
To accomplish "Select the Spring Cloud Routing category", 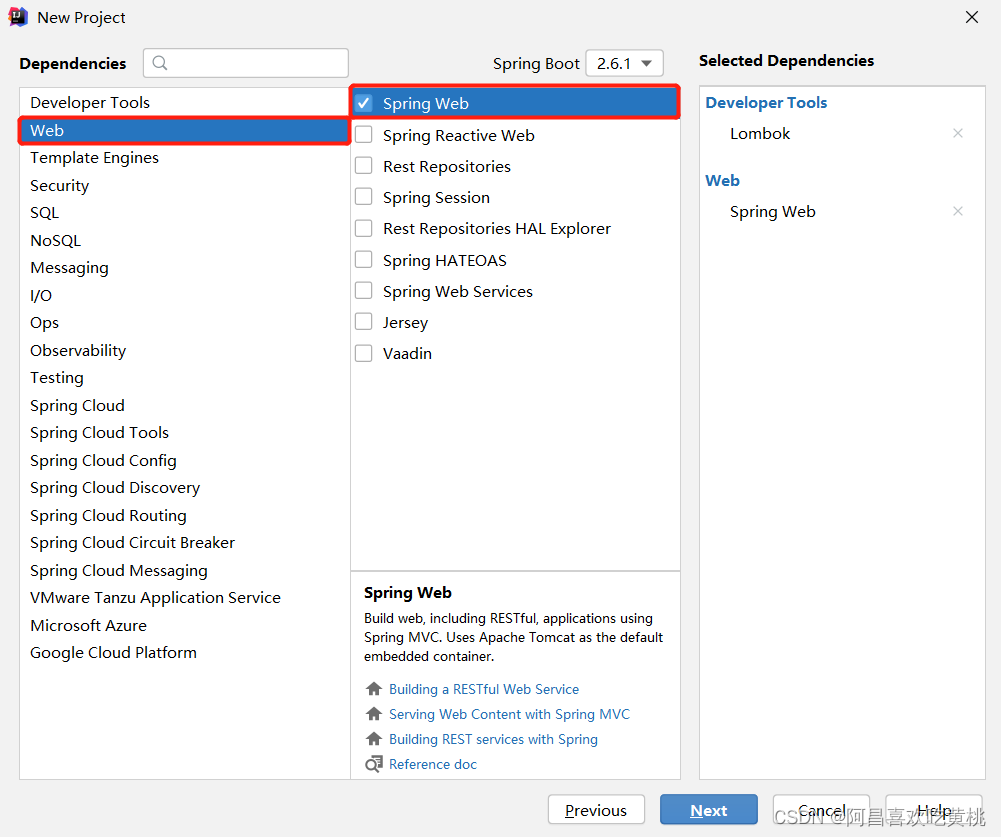I will coord(109,515).
